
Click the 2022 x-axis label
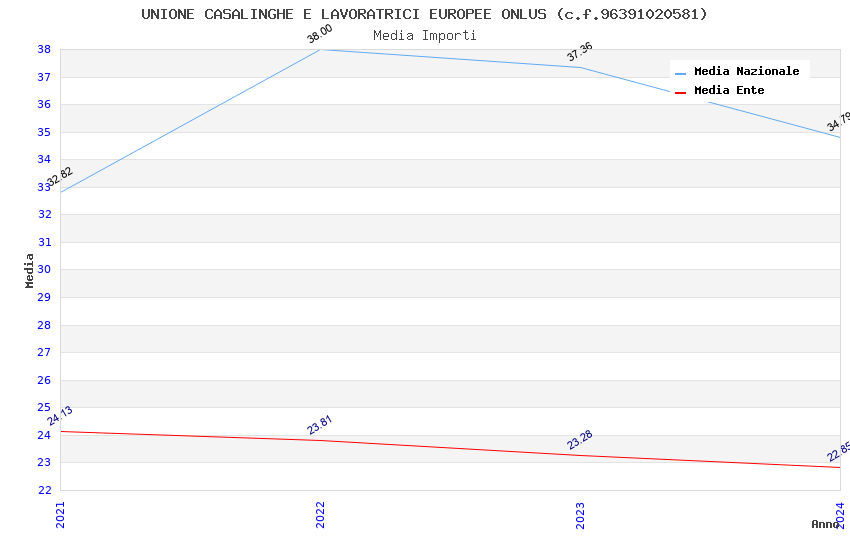(320, 515)
